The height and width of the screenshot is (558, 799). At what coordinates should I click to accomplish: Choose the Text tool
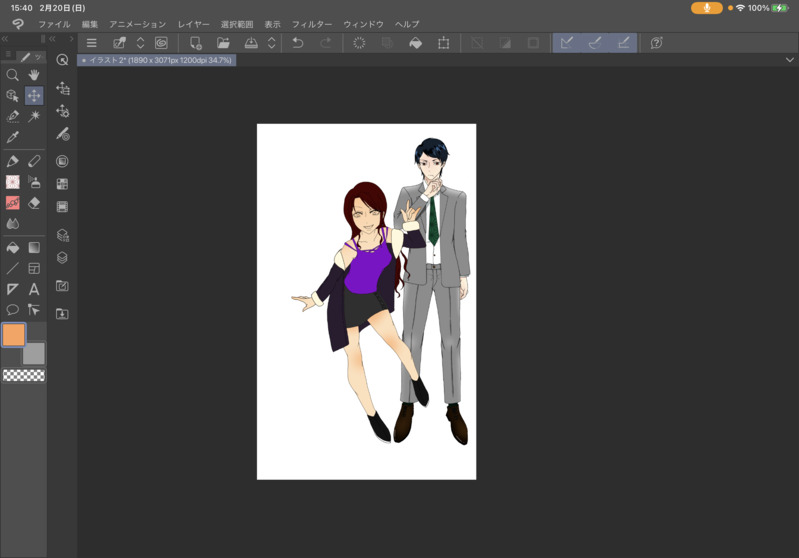coord(34,289)
